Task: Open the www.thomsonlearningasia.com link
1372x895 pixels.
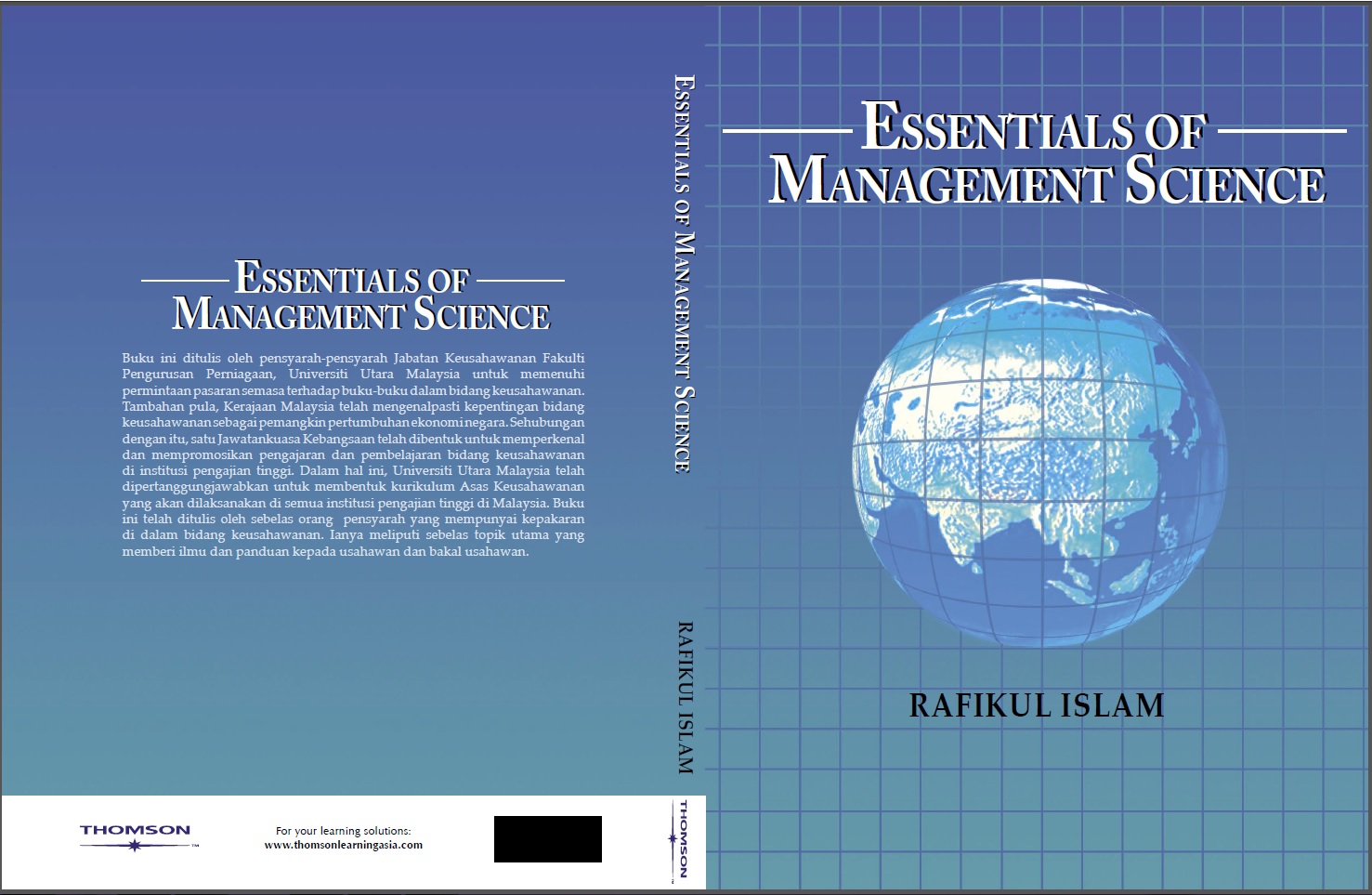Action: click(343, 846)
